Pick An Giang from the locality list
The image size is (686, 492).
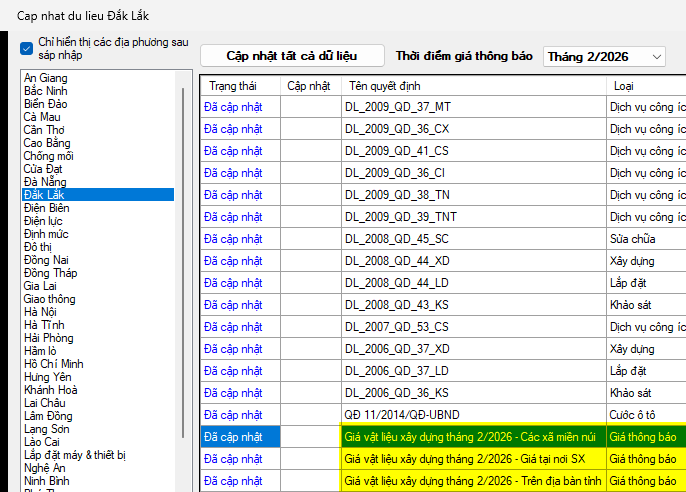tap(45, 78)
